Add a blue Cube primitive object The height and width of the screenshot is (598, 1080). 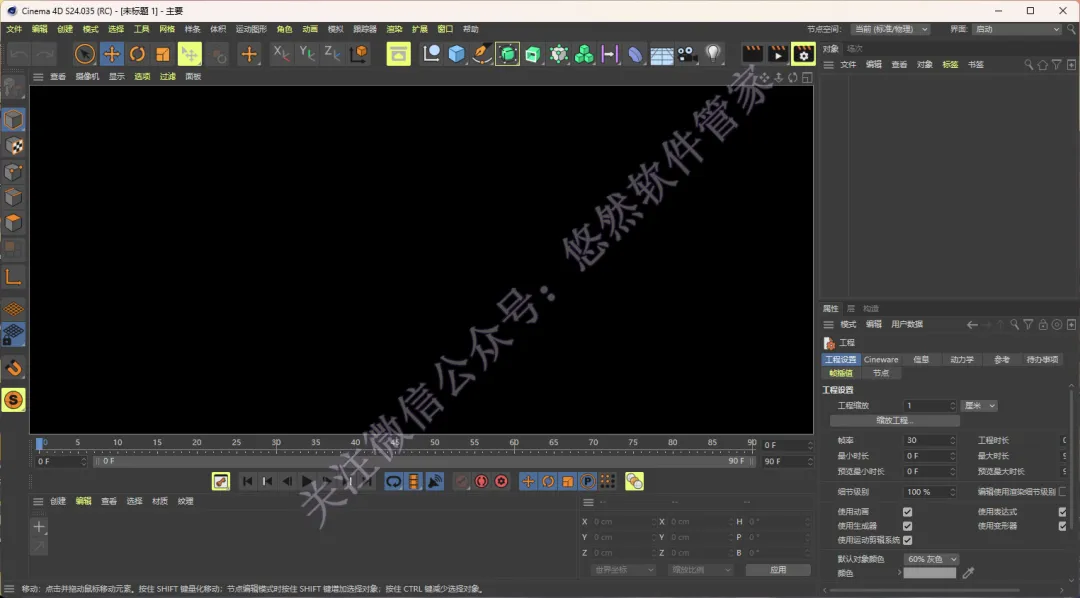[456, 54]
